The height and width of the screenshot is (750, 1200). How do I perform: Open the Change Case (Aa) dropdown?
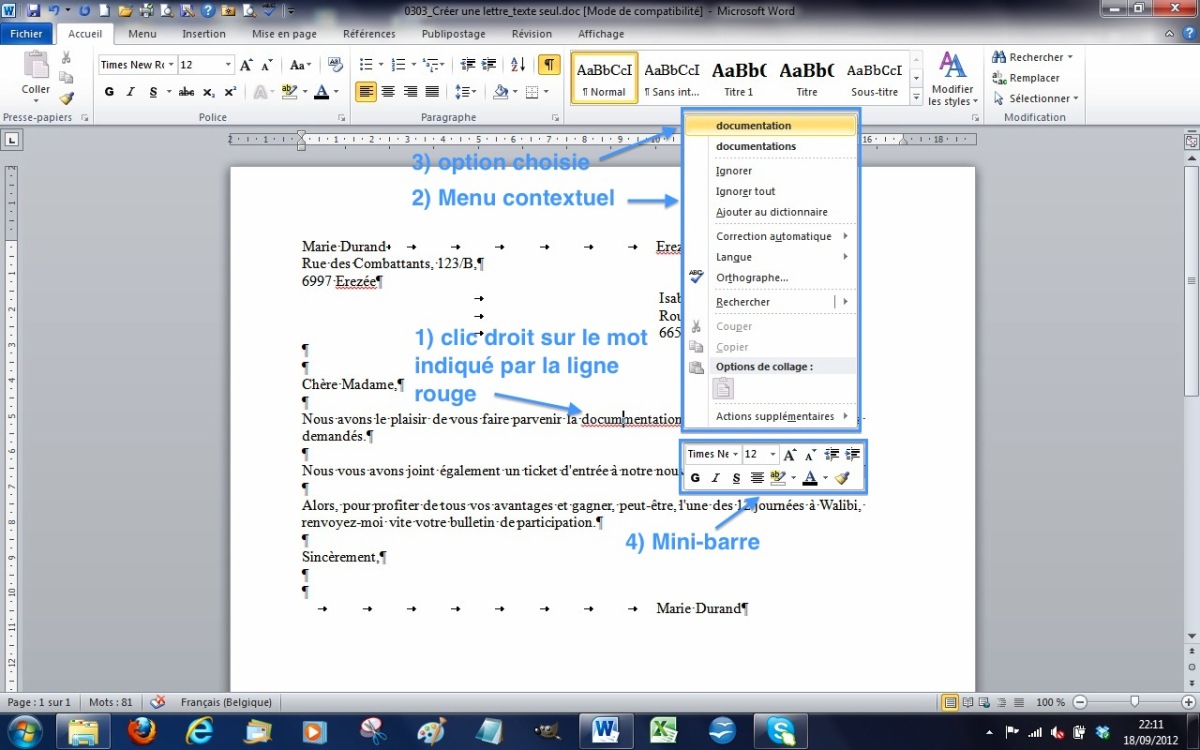click(x=300, y=65)
